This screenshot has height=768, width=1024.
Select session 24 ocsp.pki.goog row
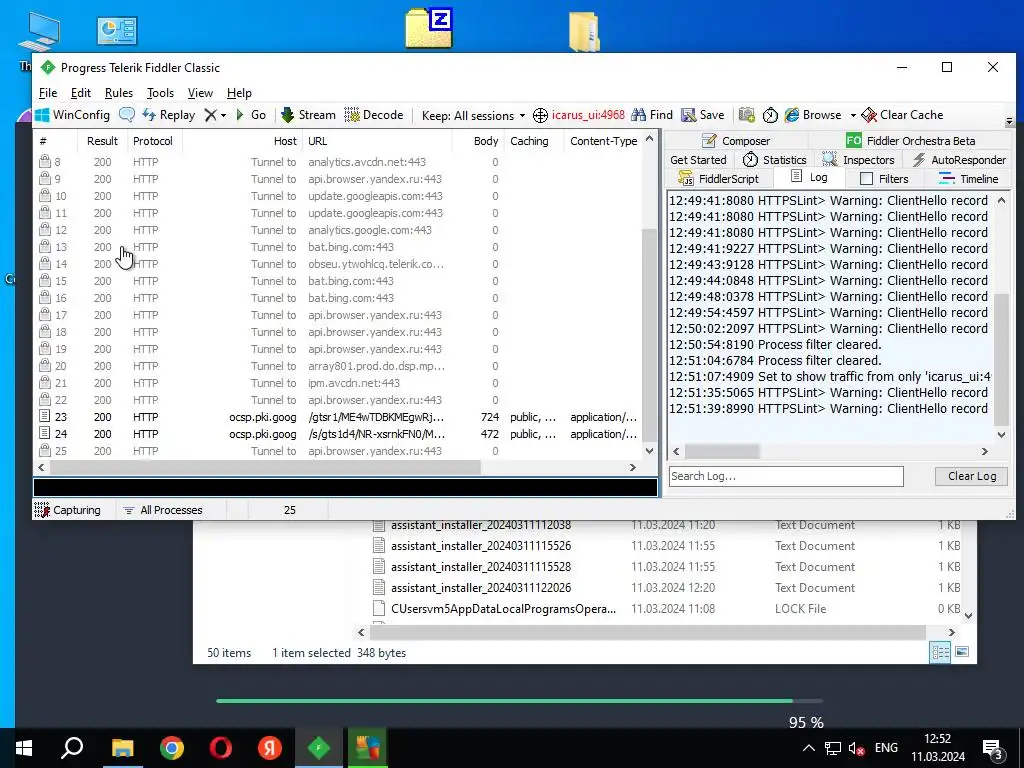(338, 434)
